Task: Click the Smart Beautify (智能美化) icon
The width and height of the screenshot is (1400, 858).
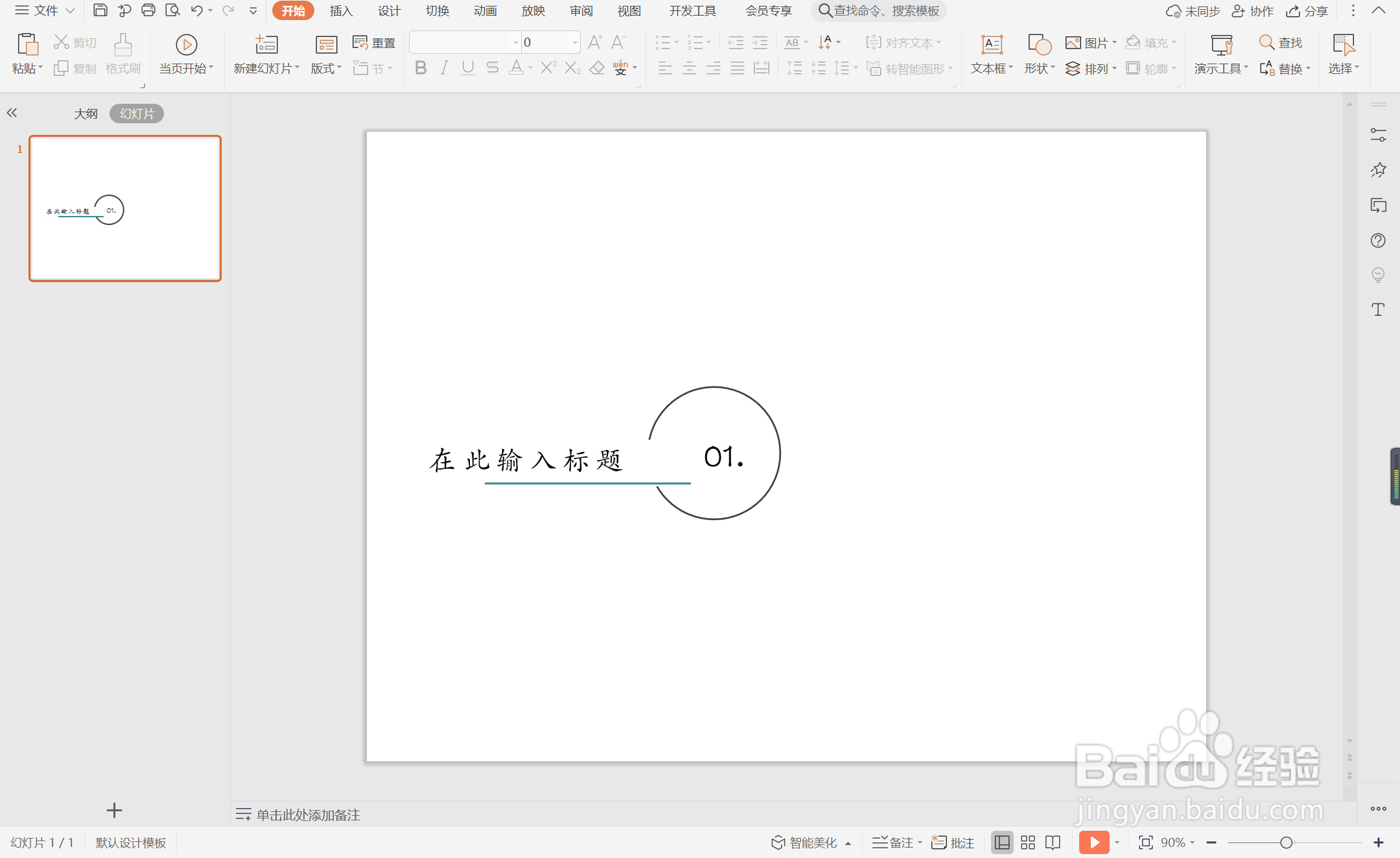Action: (778, 842)
